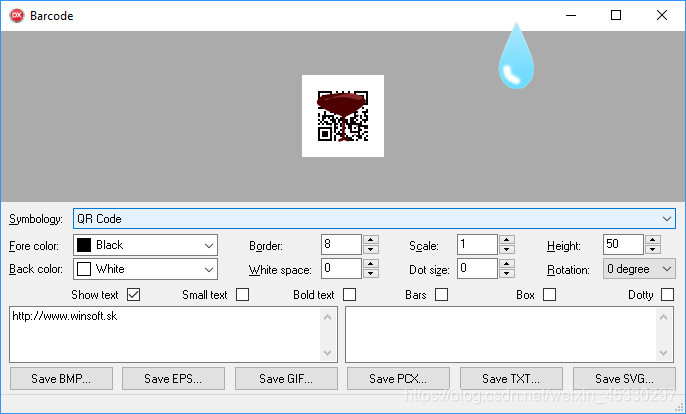
Task: Click into the White space input field
Action: [x=341, y=268]
